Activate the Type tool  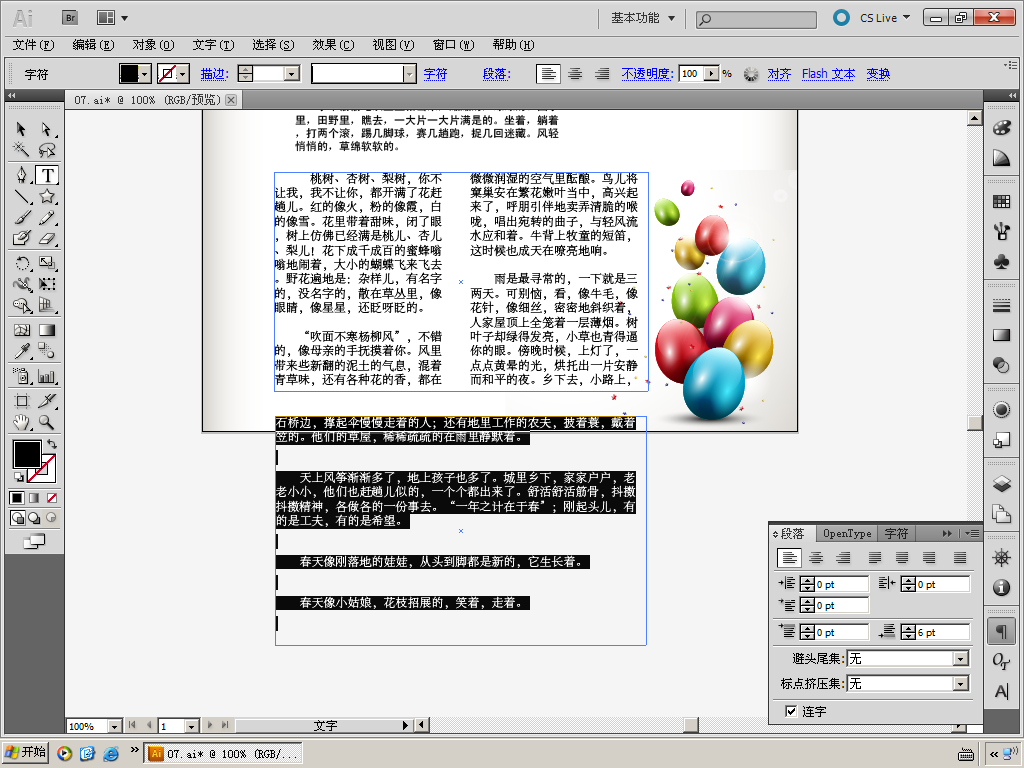click(x=46, y=175)
